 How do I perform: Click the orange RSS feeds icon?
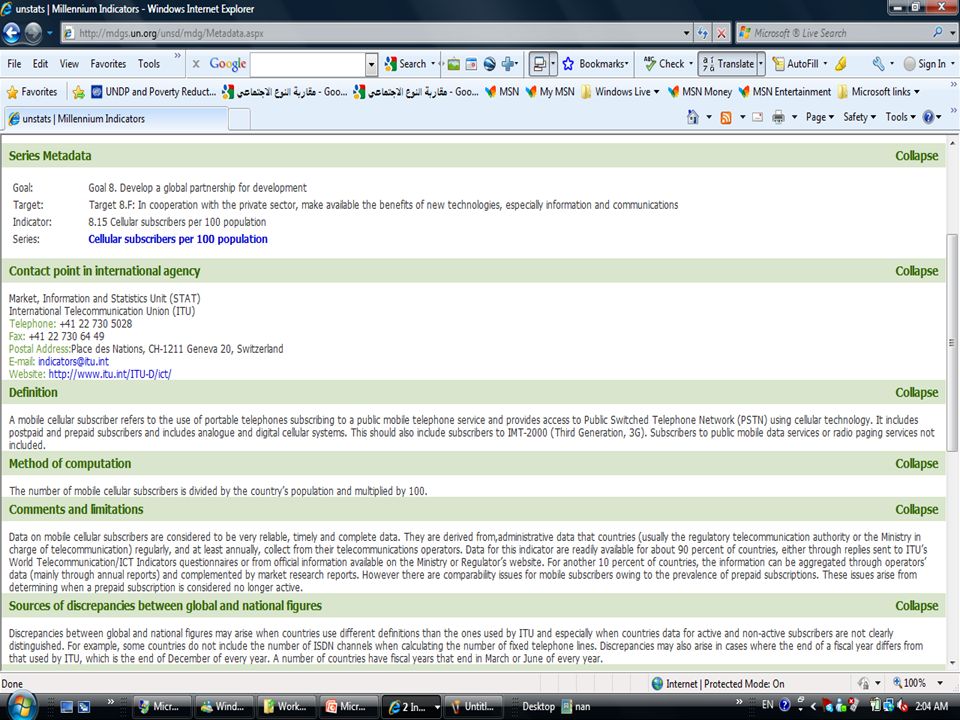pyautogui.click(x=726, y=117)
